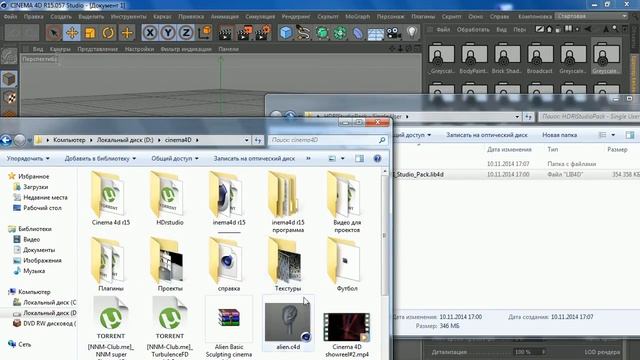
Task: Add a Cube primitive object
Action: point(286,33)
